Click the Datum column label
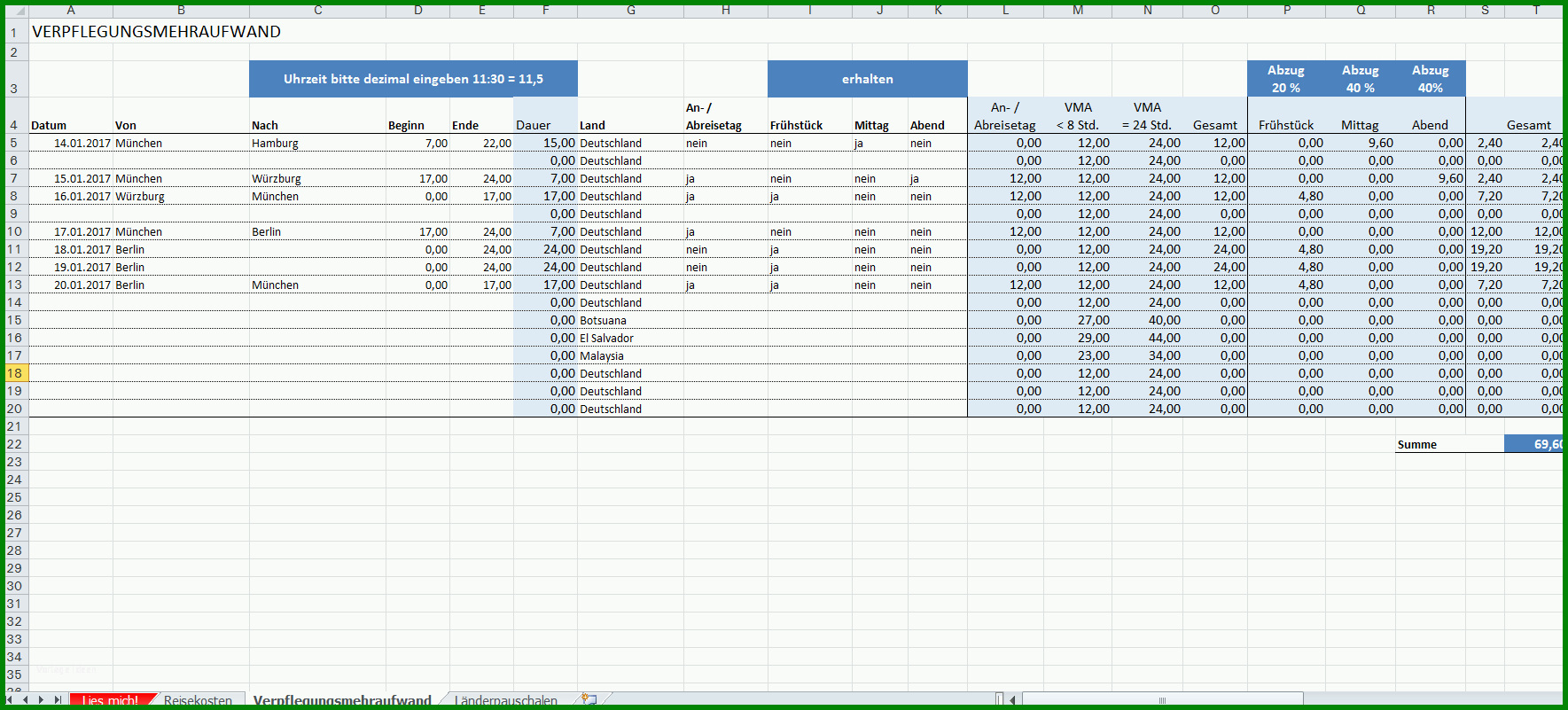This screenshot has width=1568, height=710. click(49, 125)
